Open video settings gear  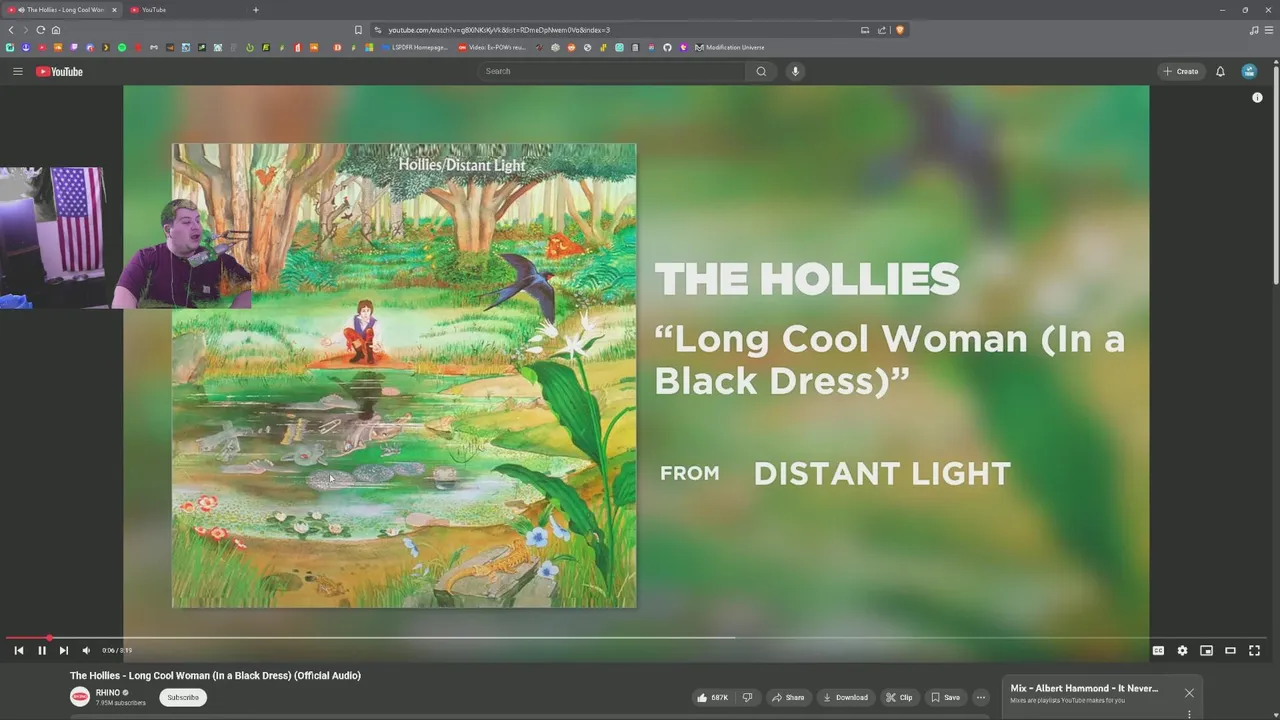click(1182, 650)
